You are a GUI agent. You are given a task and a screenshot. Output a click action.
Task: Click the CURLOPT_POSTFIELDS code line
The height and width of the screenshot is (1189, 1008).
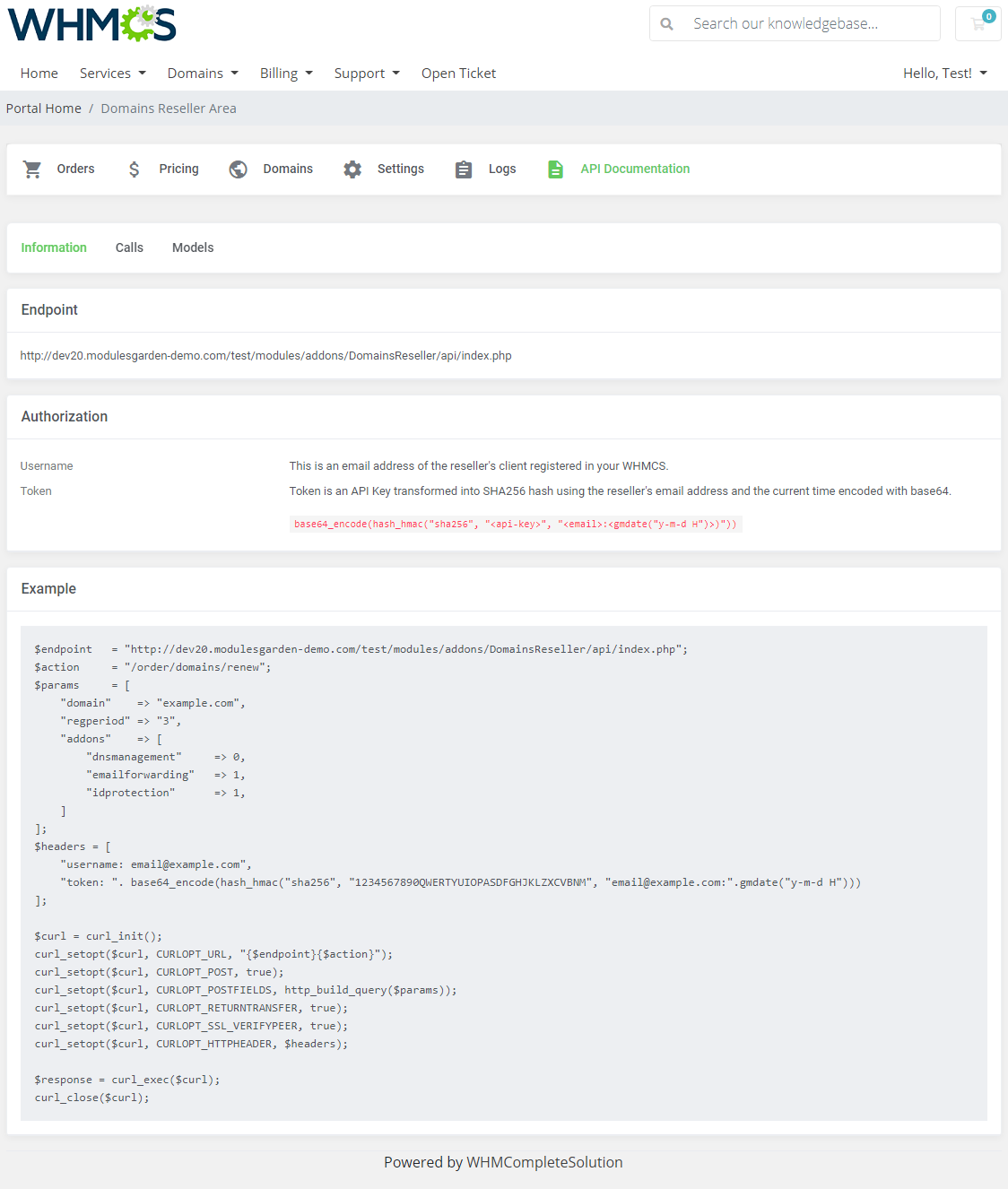point(246,990)
